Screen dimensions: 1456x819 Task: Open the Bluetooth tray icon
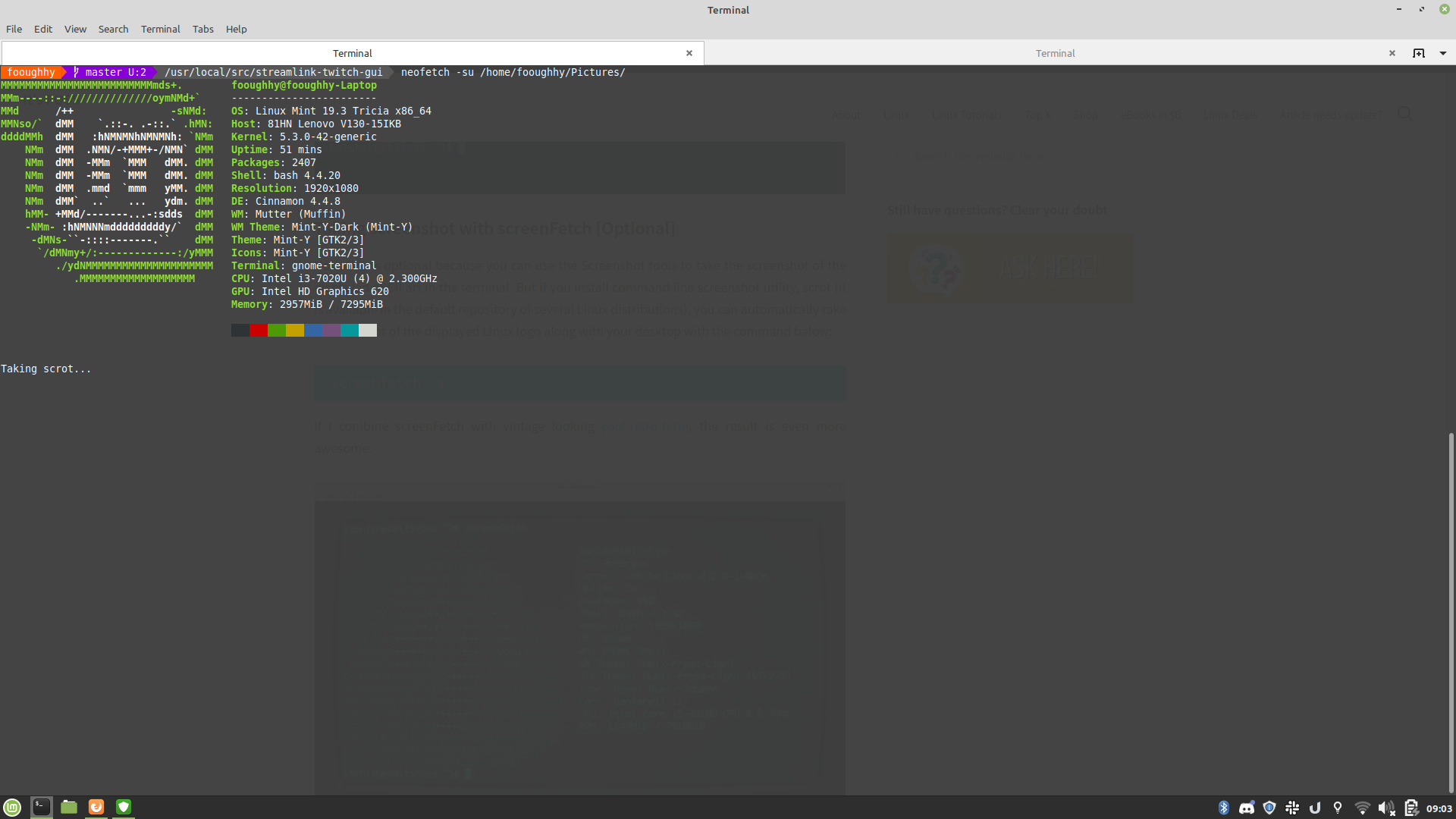pos(1223,808)
